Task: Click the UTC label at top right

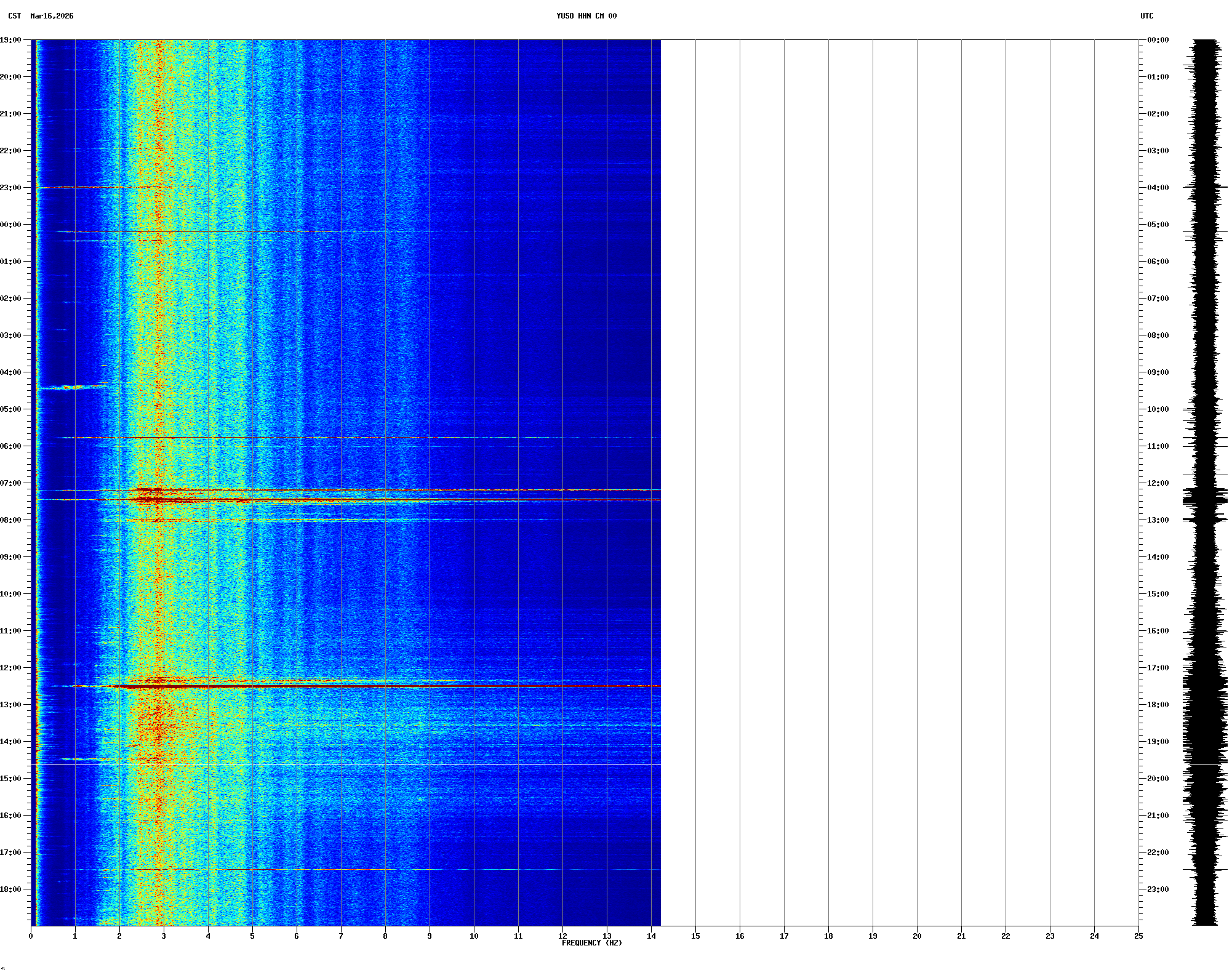Action: click(x=1146, y=16)
